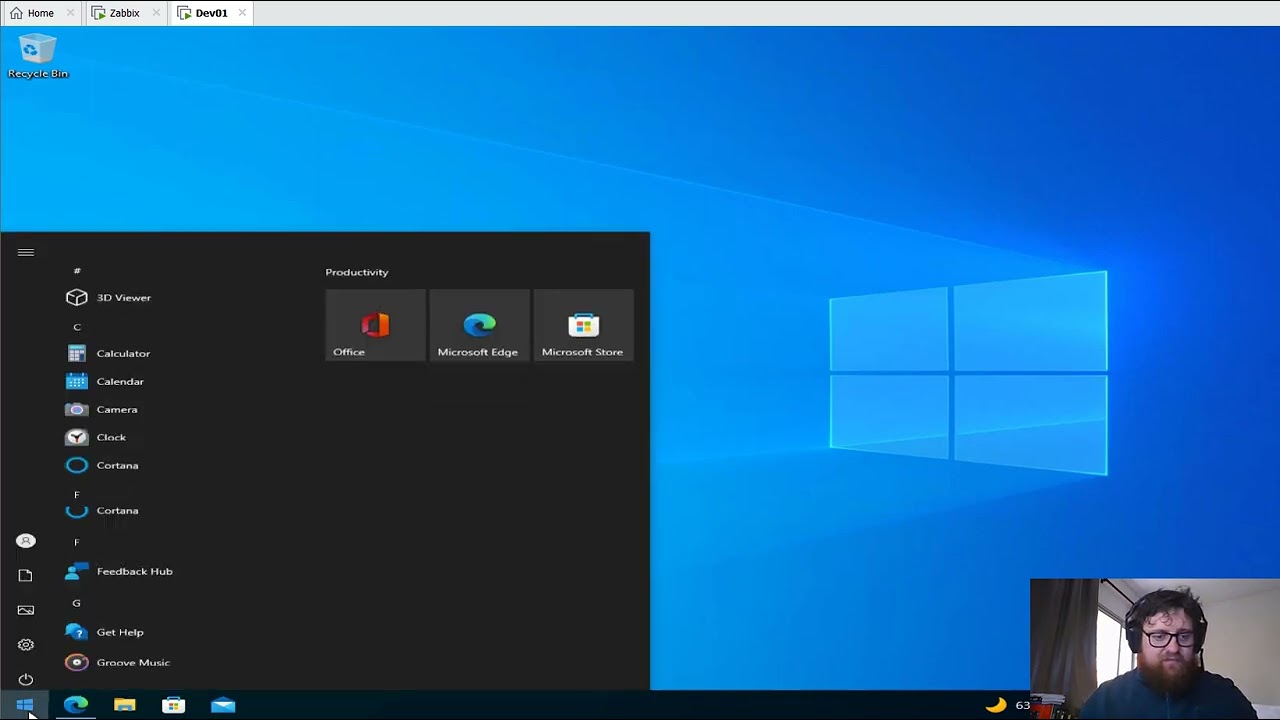This screenshot has height=720, width=1280.
Task: Open the Mail taskbar icon
Action: click(x=223, y=705)
